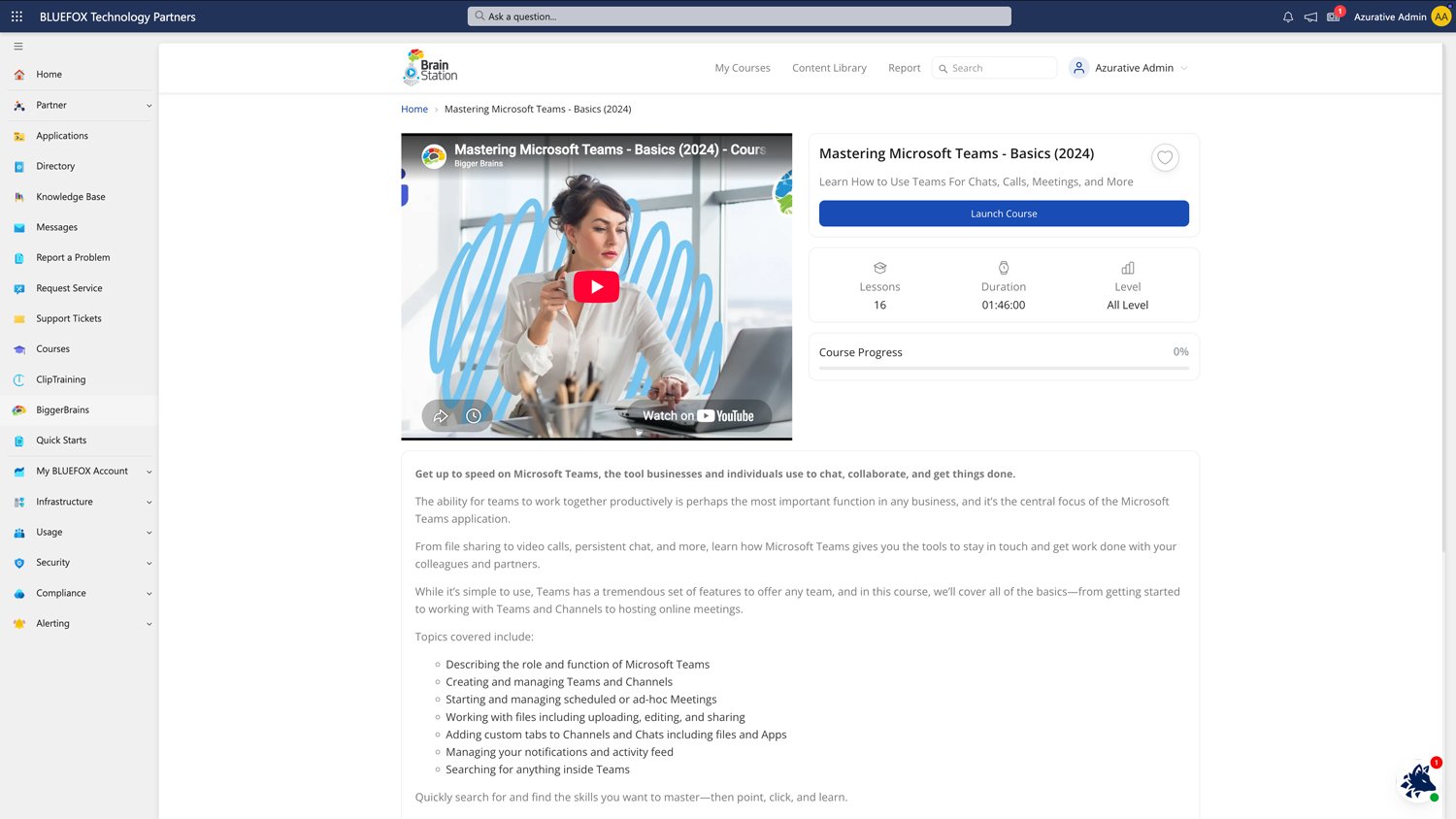Open the Report tab
The height and width of the screenshot is (819, 1456).
(905, 68)
